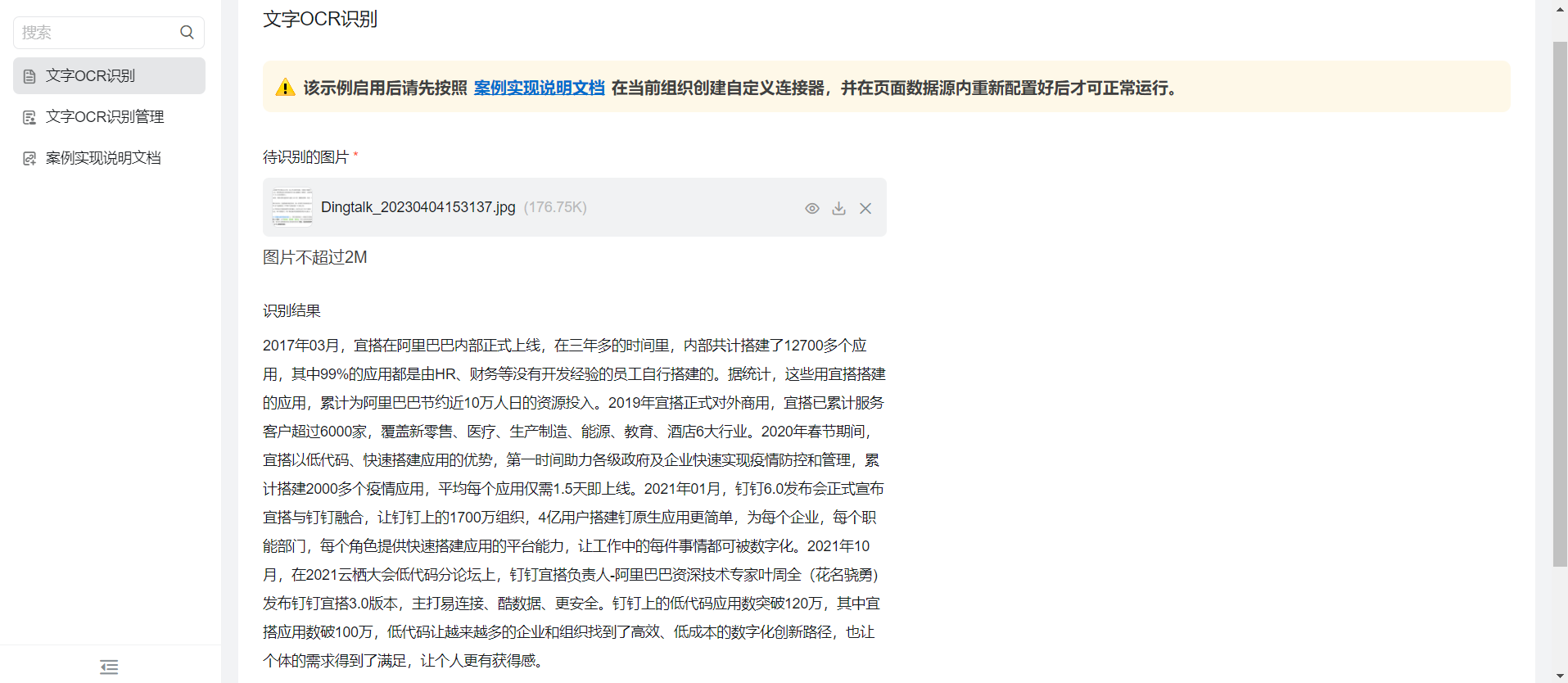Download Dingtalk_20230404153137.jpg file

click(x=838, y=208)
